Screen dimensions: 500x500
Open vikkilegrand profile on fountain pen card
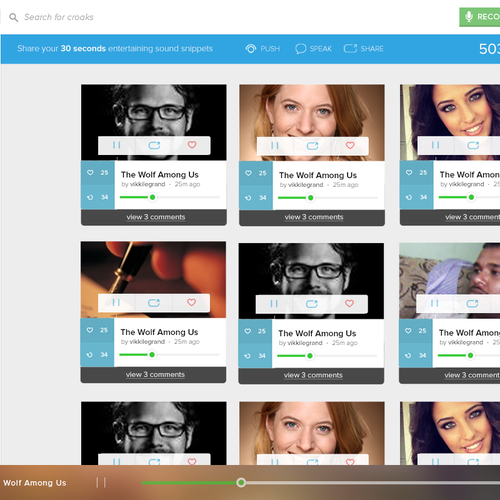pyautogui.click(x=147, y=342)
